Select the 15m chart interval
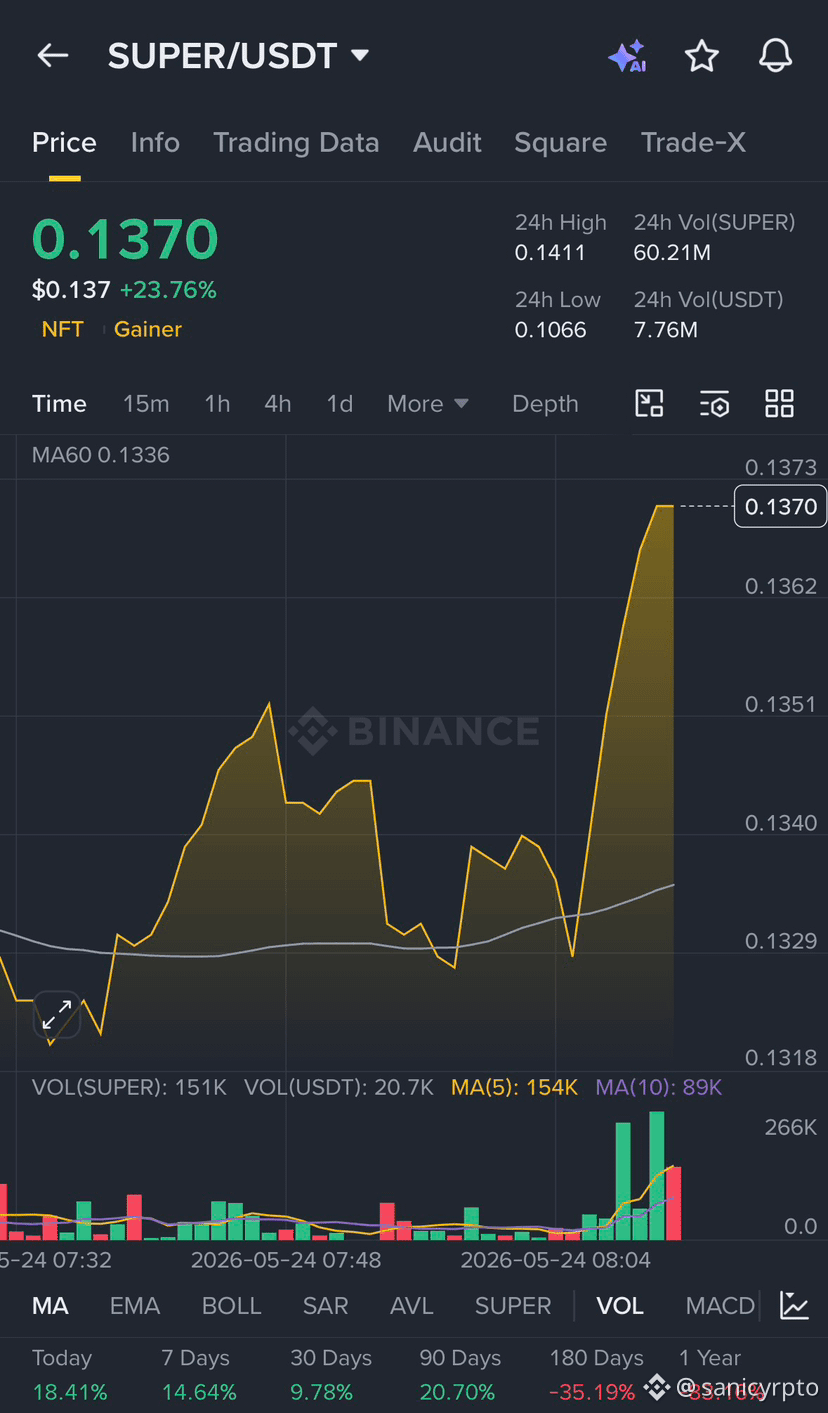 (x=146, y=404)
